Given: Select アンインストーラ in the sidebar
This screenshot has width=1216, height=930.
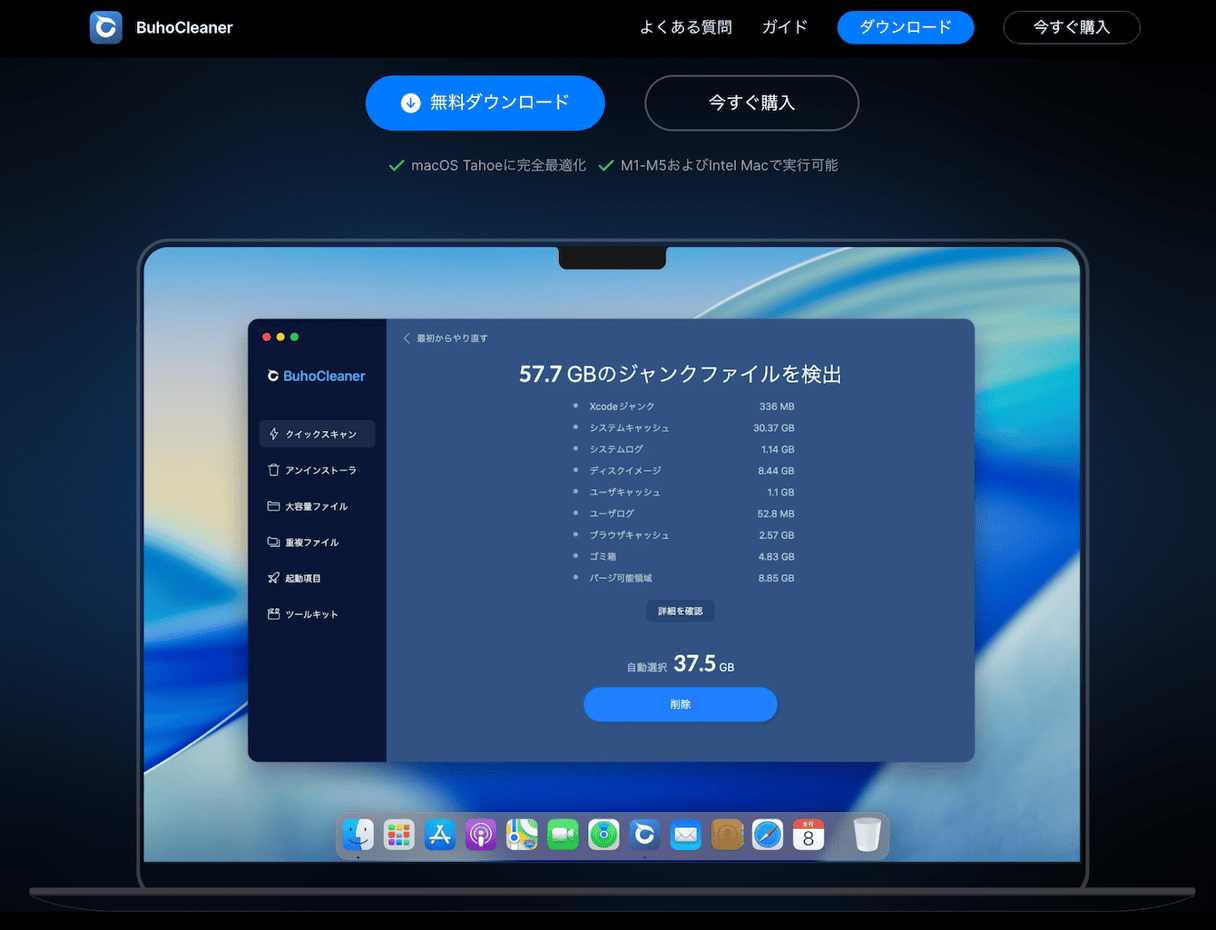Looking at the screenshot, I should click(317, 470).
